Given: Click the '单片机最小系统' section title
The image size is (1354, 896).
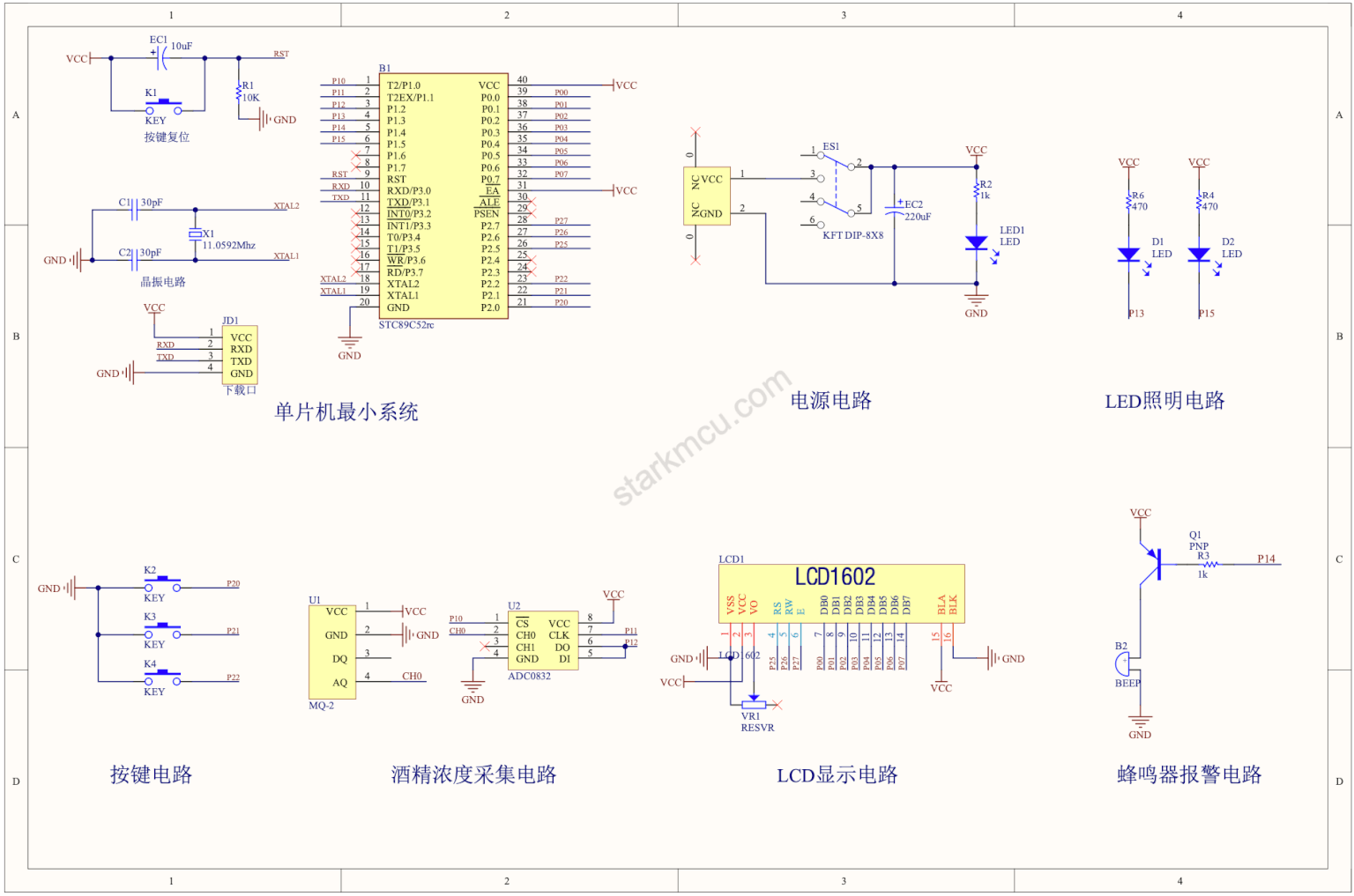Looking at the screenshot, I should (346, 411).
